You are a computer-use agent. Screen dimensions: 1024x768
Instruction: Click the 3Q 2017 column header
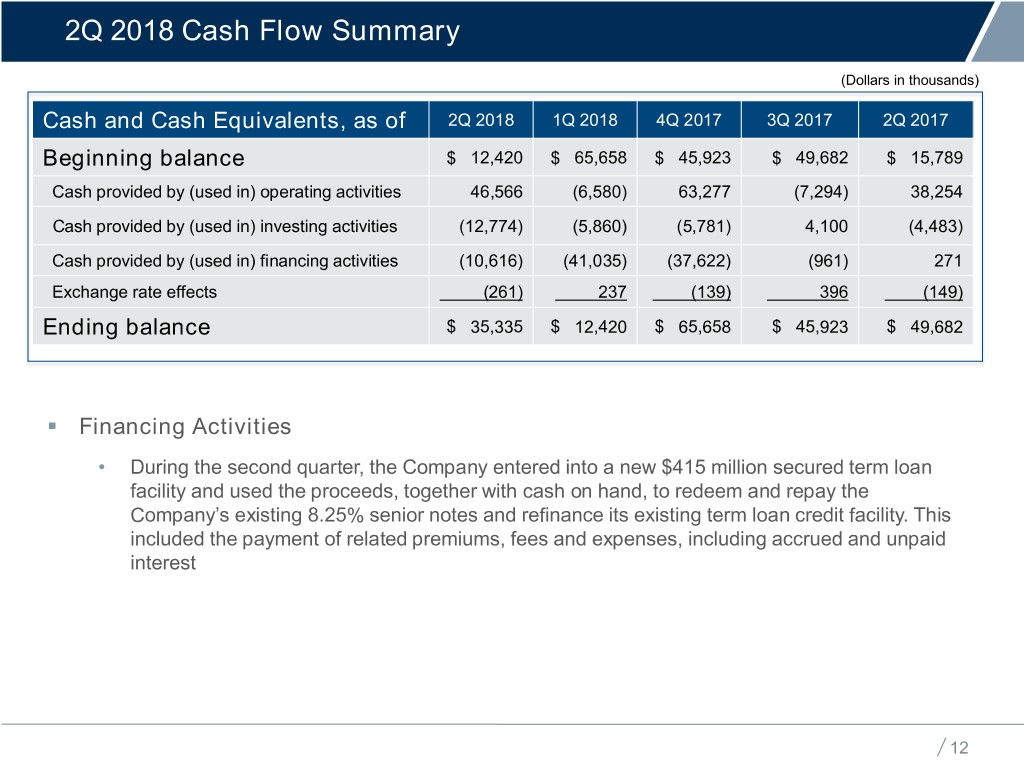click(799, 121)
